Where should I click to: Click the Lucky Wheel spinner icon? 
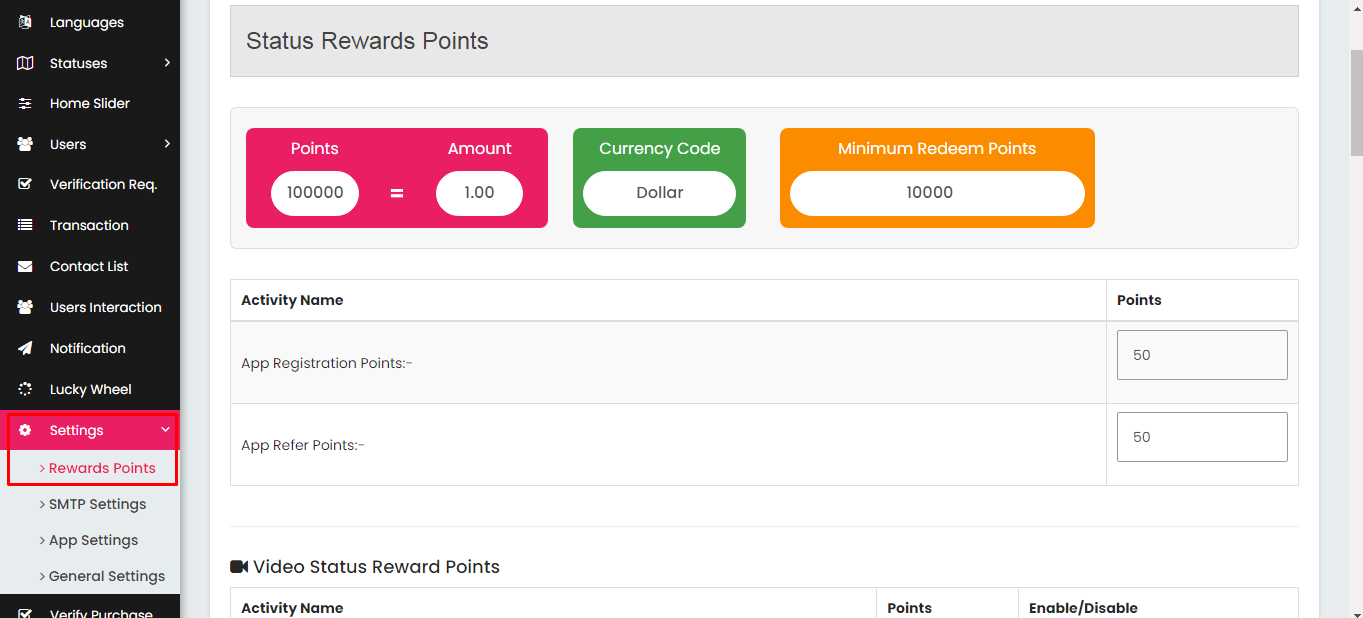[x=25, y=389]
